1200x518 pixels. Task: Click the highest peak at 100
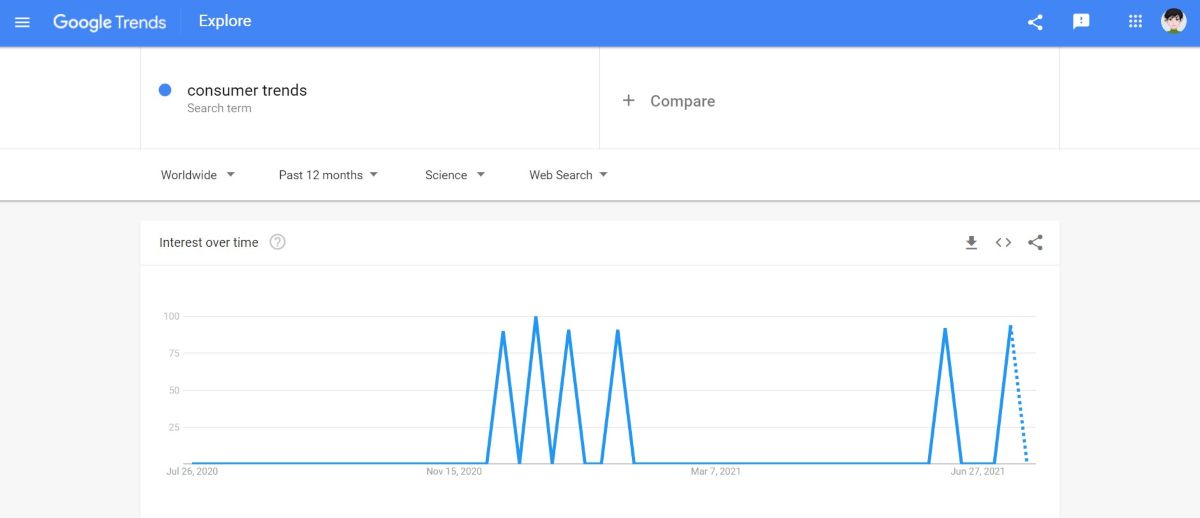(536, 318)
